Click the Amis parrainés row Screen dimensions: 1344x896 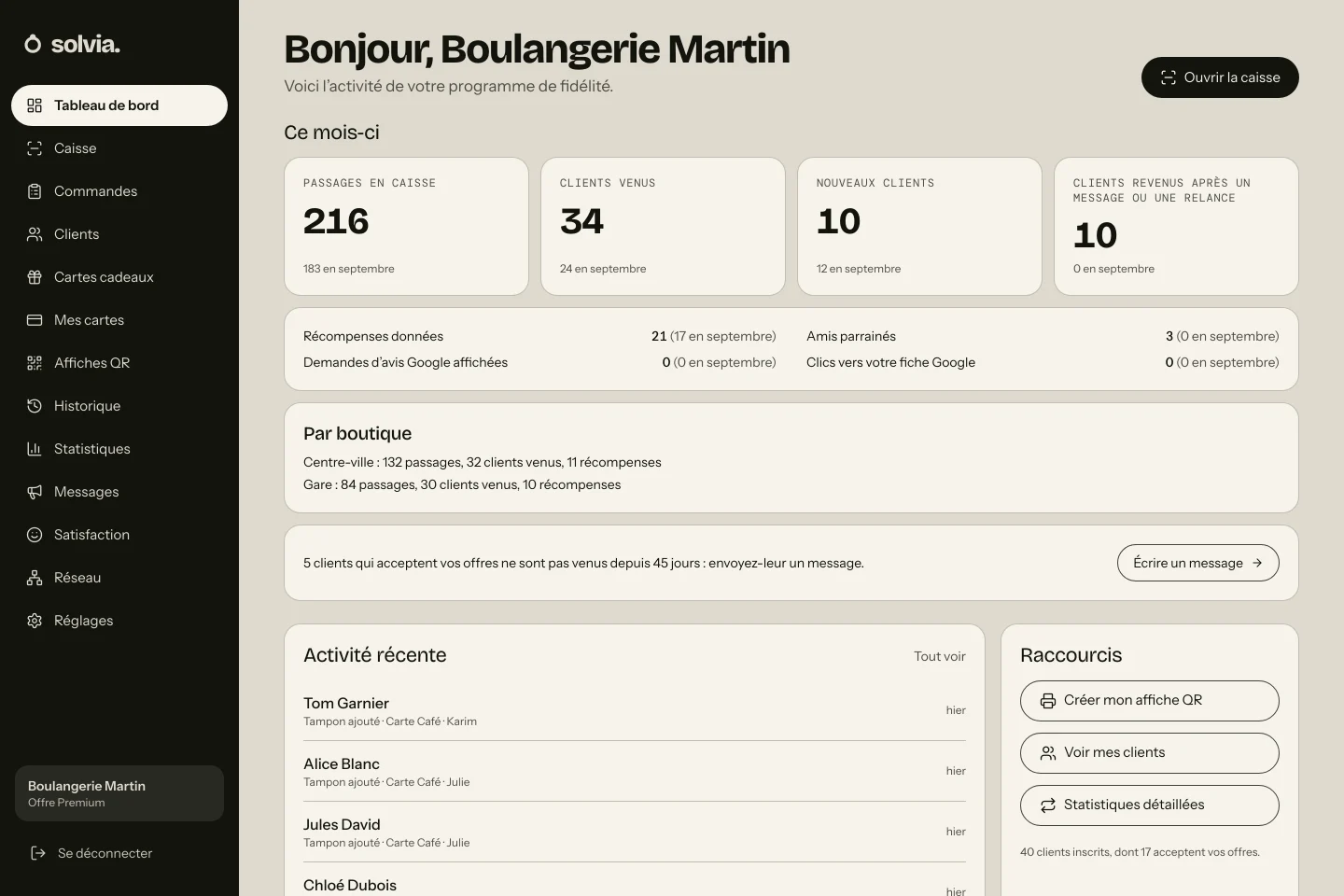(x=1043, y=336)
